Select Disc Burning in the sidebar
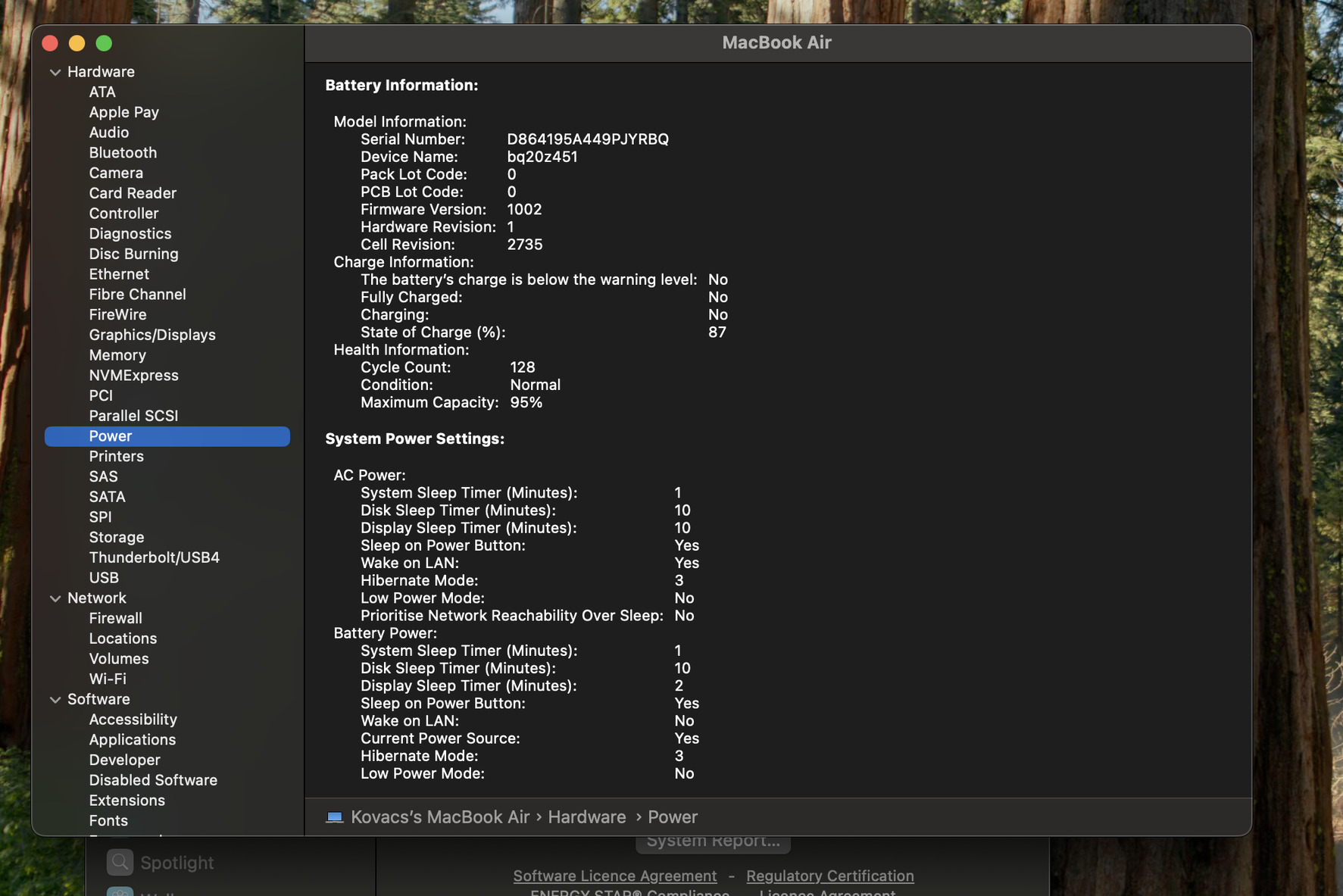The width and height of the screenshot is (1343, 896). click(x=134, y=254)
